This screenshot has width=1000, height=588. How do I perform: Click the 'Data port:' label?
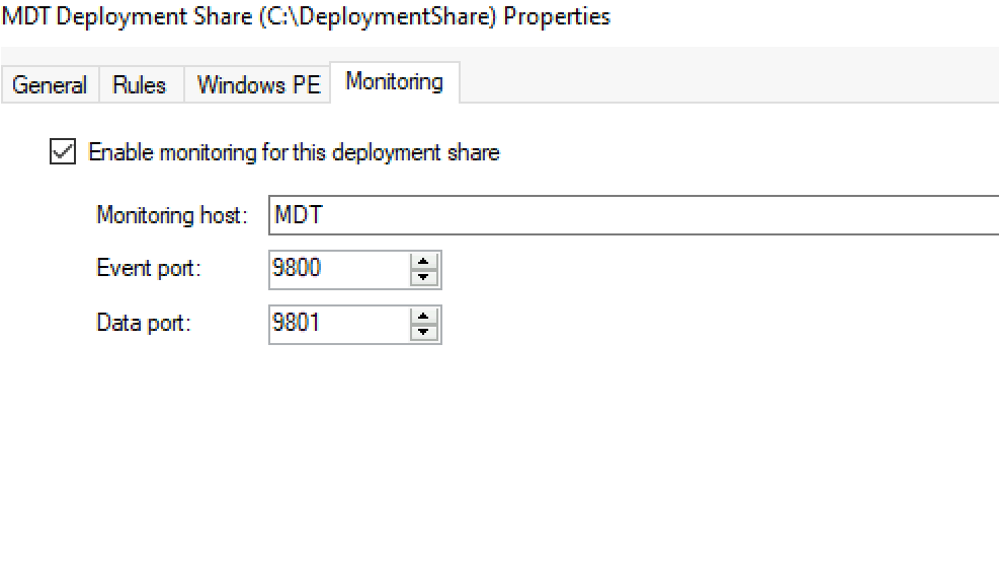click(x=144, y=324)
